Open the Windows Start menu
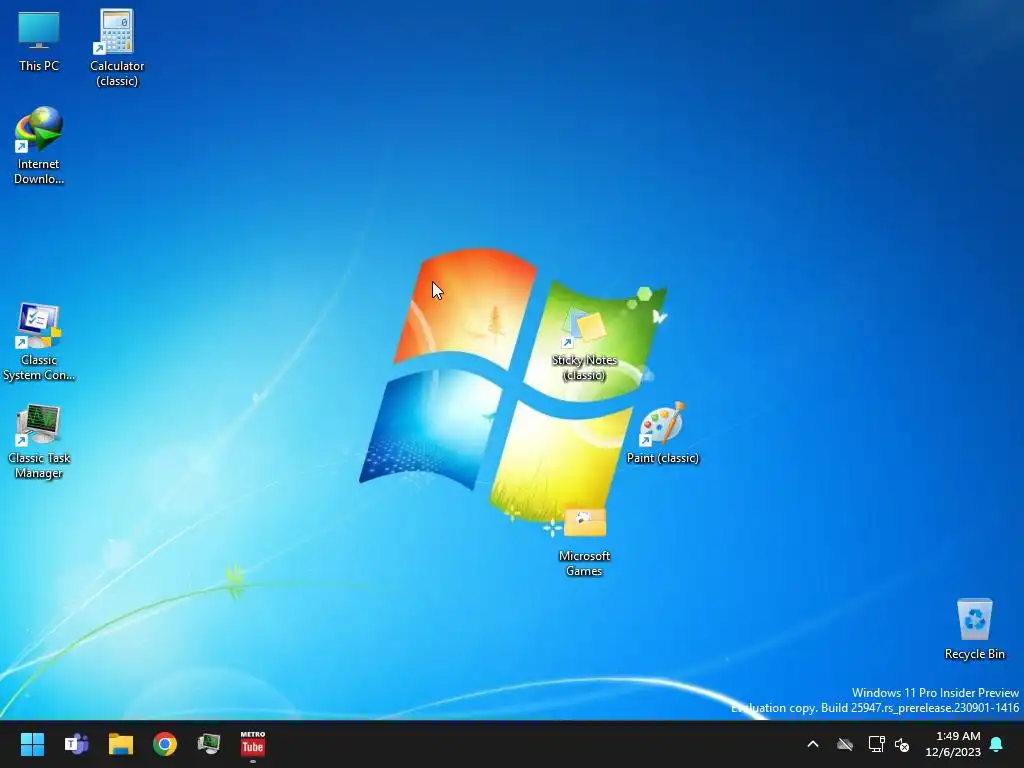The image size is (1024, 768). pyautogui.click(x=32, y=744)
